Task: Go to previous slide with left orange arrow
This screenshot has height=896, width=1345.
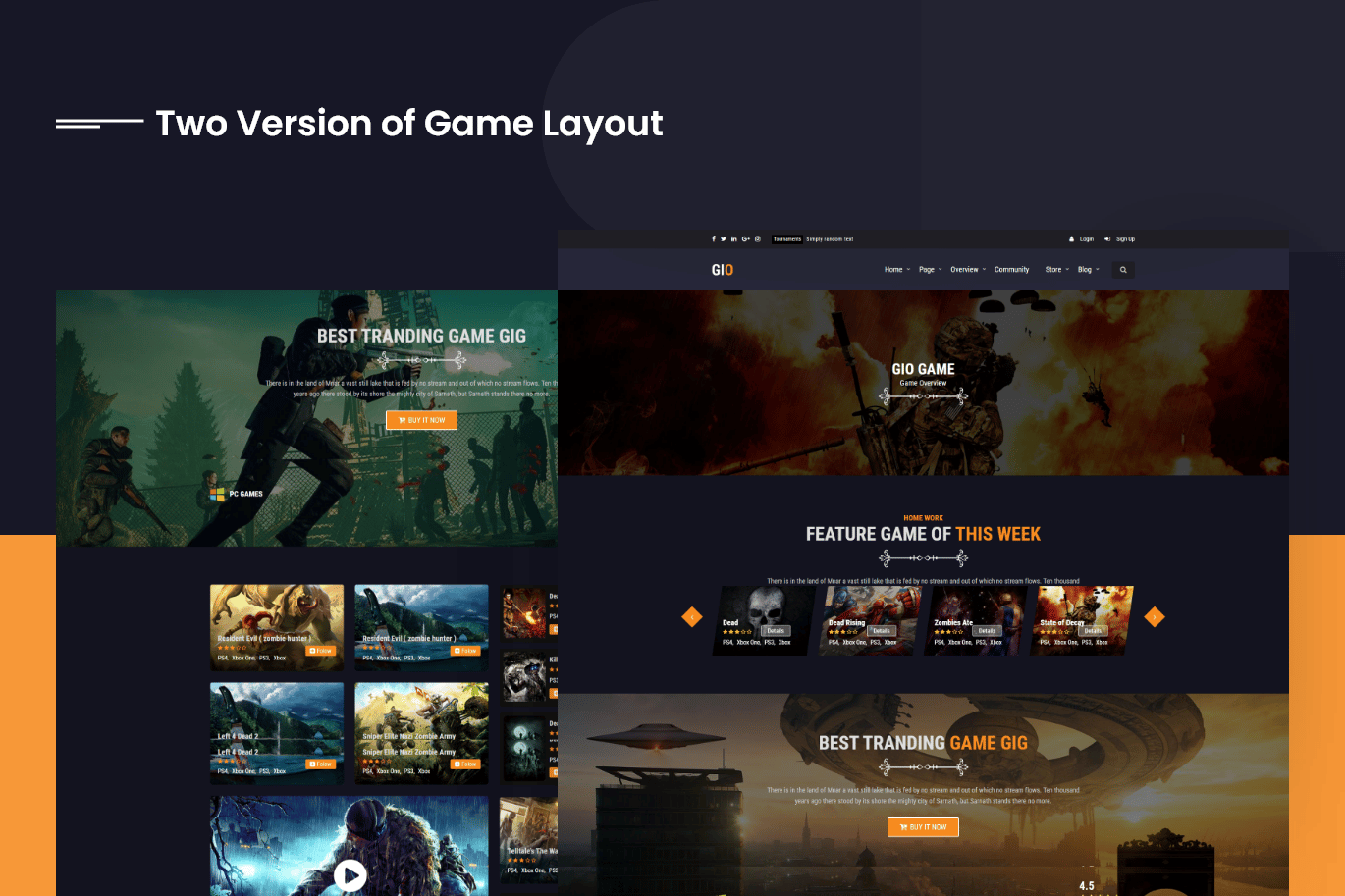Action: coord(692,617)
